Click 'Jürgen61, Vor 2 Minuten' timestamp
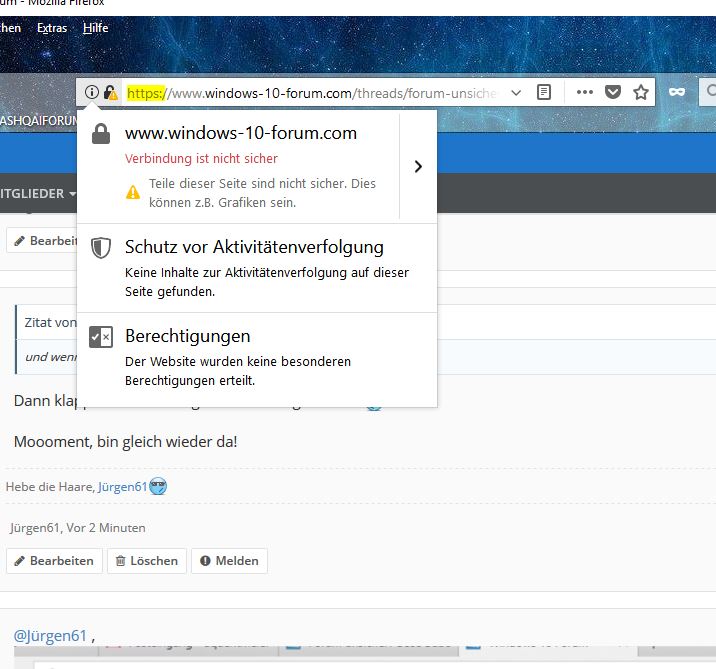Image resolution: width=716 pixels, height=669 pixels. coord(78,528)
